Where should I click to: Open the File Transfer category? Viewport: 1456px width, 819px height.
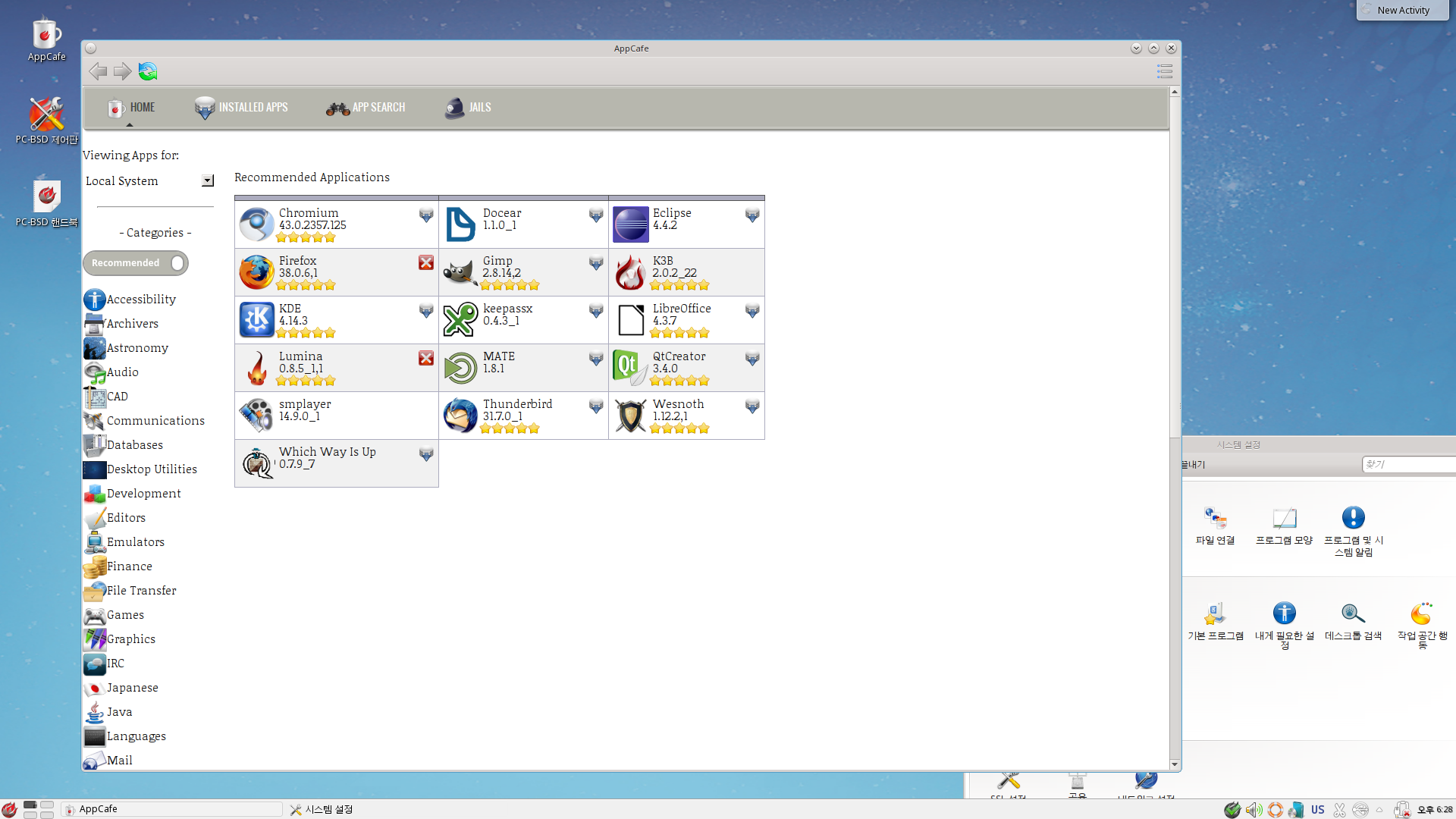coord(130,591)
